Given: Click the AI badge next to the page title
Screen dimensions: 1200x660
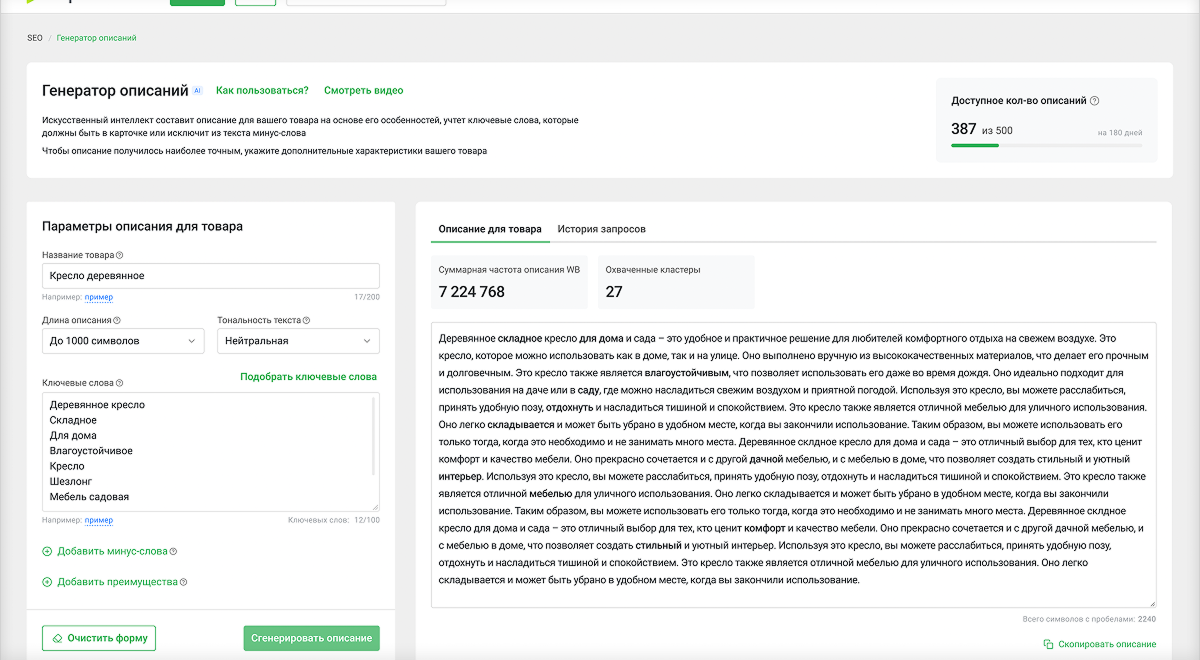Looking at the screenshot, I should point(197,90).
